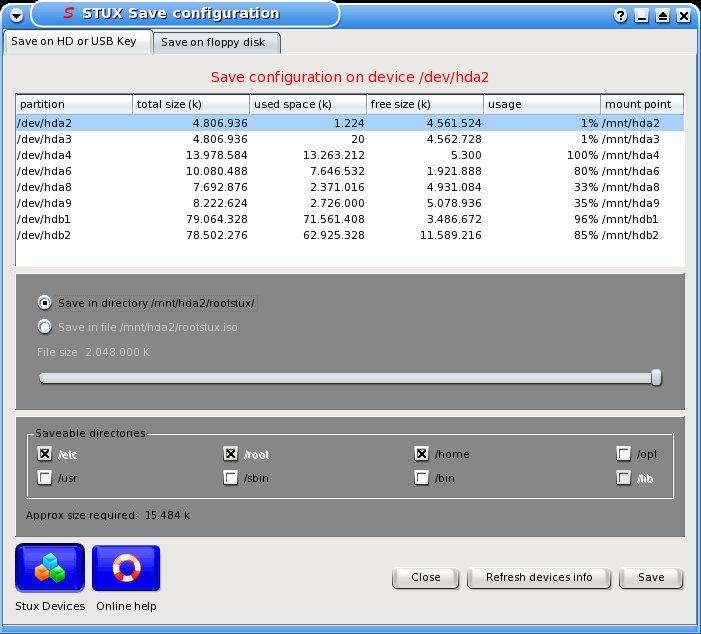Sort by partition column header
This screenshot has height=634, width=701.
74,104
